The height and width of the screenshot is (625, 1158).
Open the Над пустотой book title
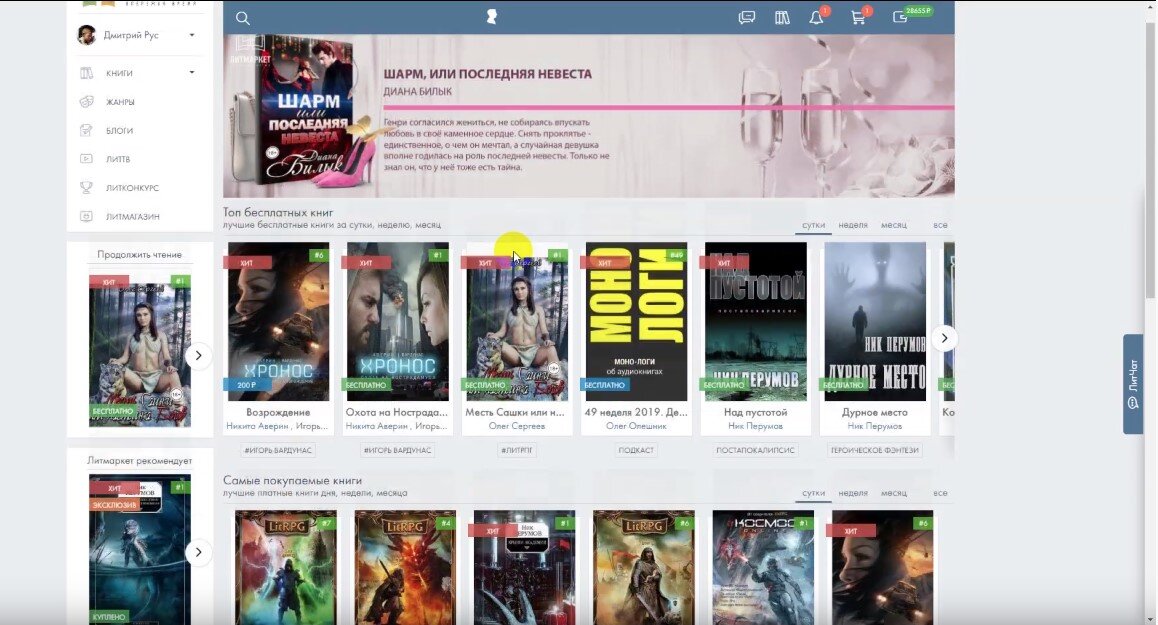pyautogui.click(x=756, y=412)
